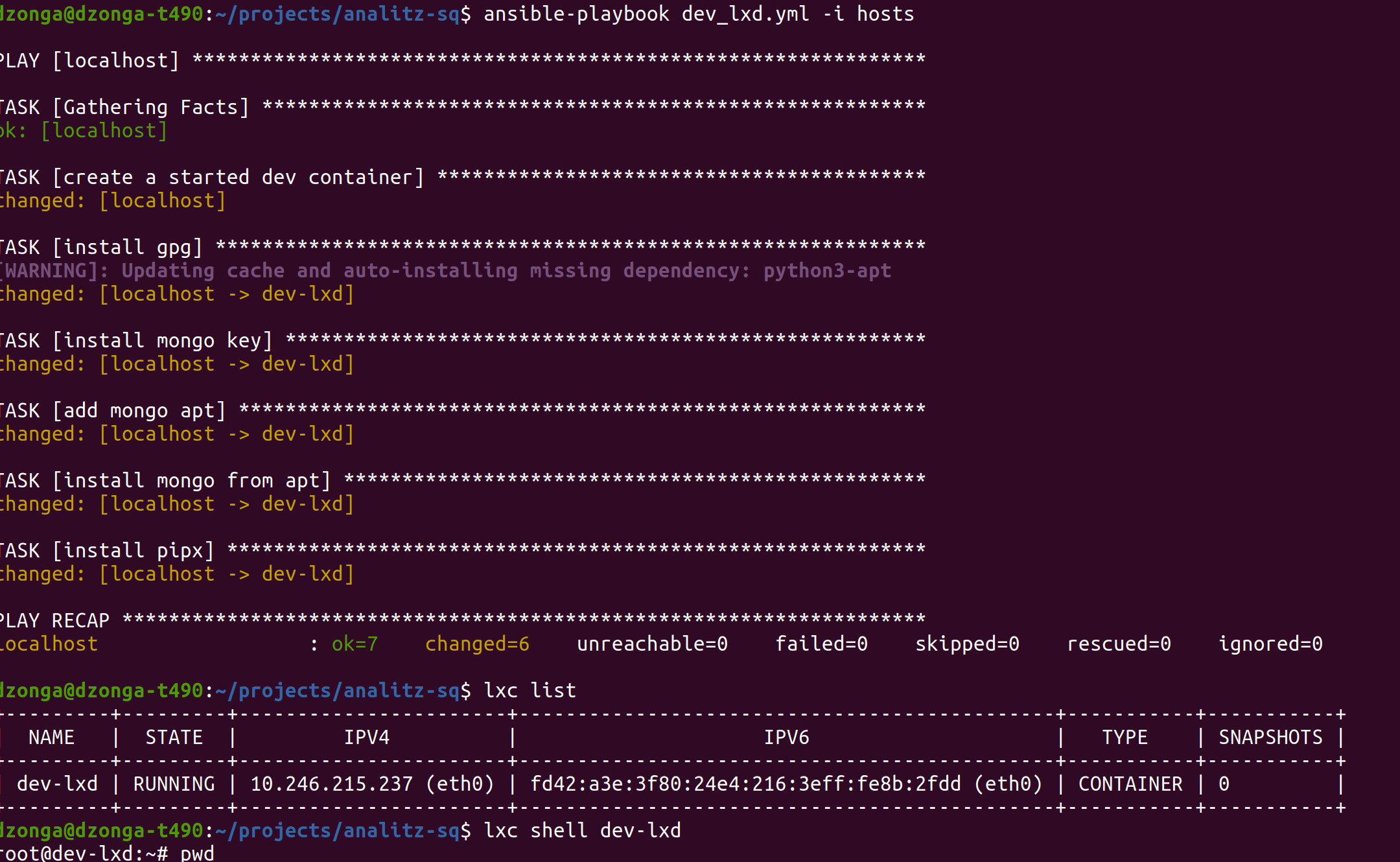
Task: Click changed result under add mongo apt
Action: point(177,434)
